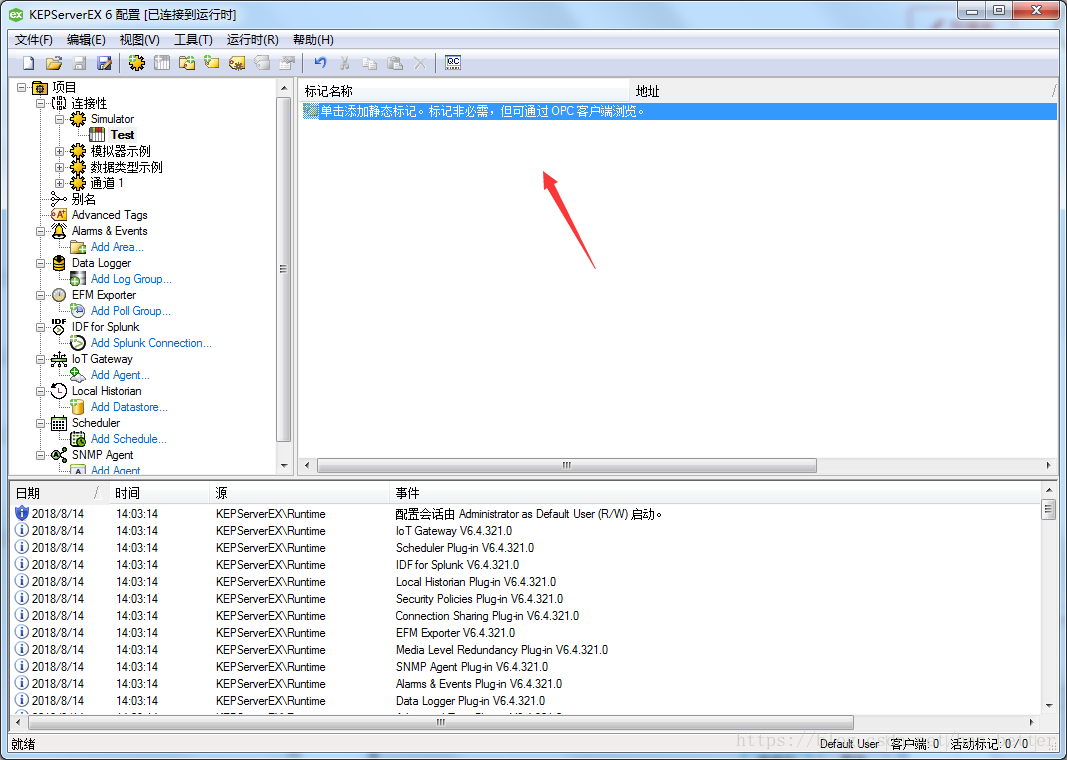Open Advanced Tags in the tree
1067x760 pixels.
pyautogui.click(x=110, y=215)
